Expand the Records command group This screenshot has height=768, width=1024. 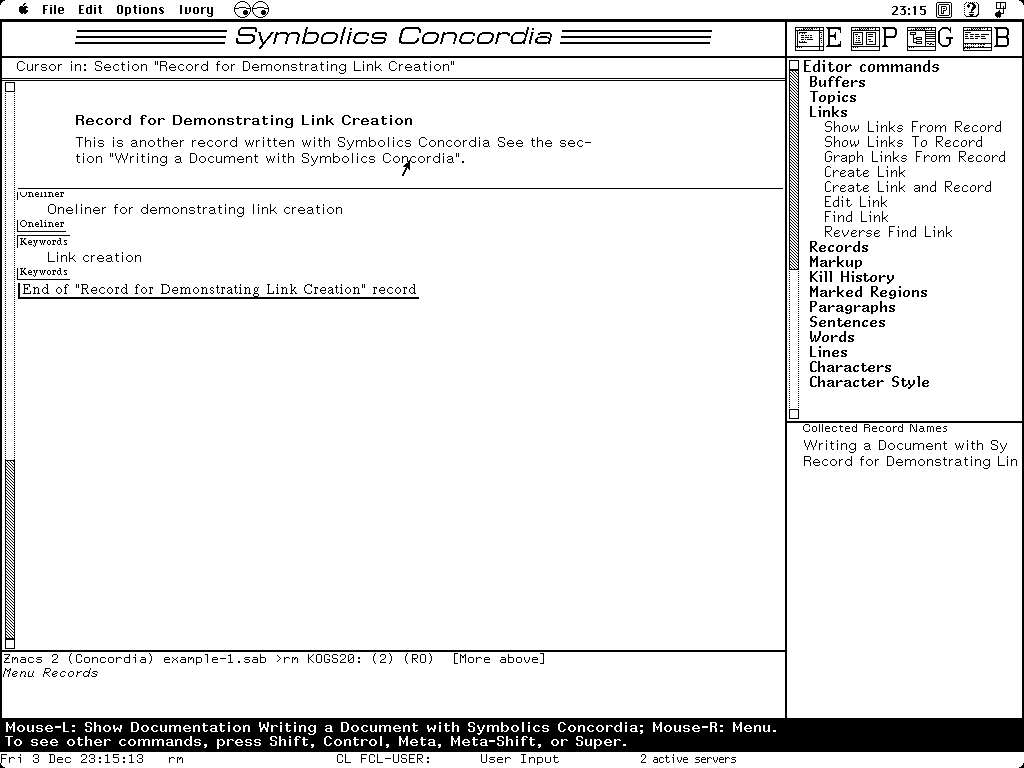[839, 248]
